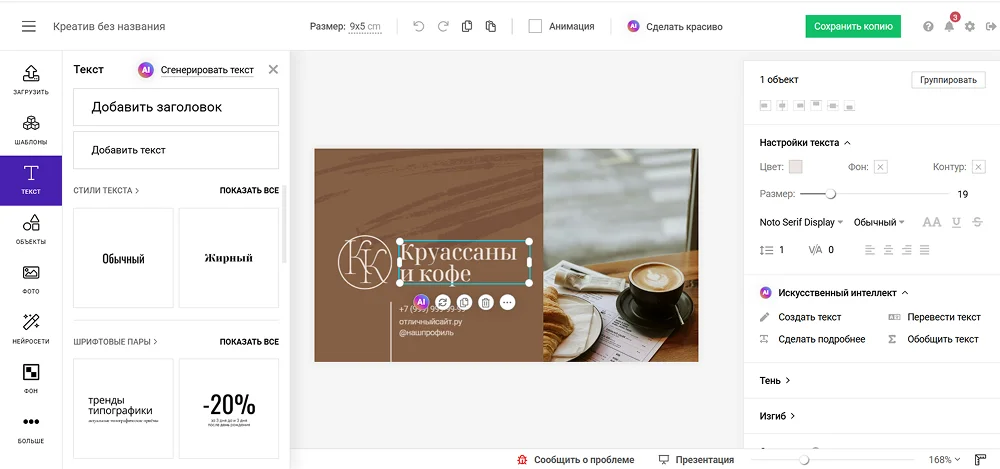Click Сохранить копию button
The image size is (1000, 469).
[853, 26]
